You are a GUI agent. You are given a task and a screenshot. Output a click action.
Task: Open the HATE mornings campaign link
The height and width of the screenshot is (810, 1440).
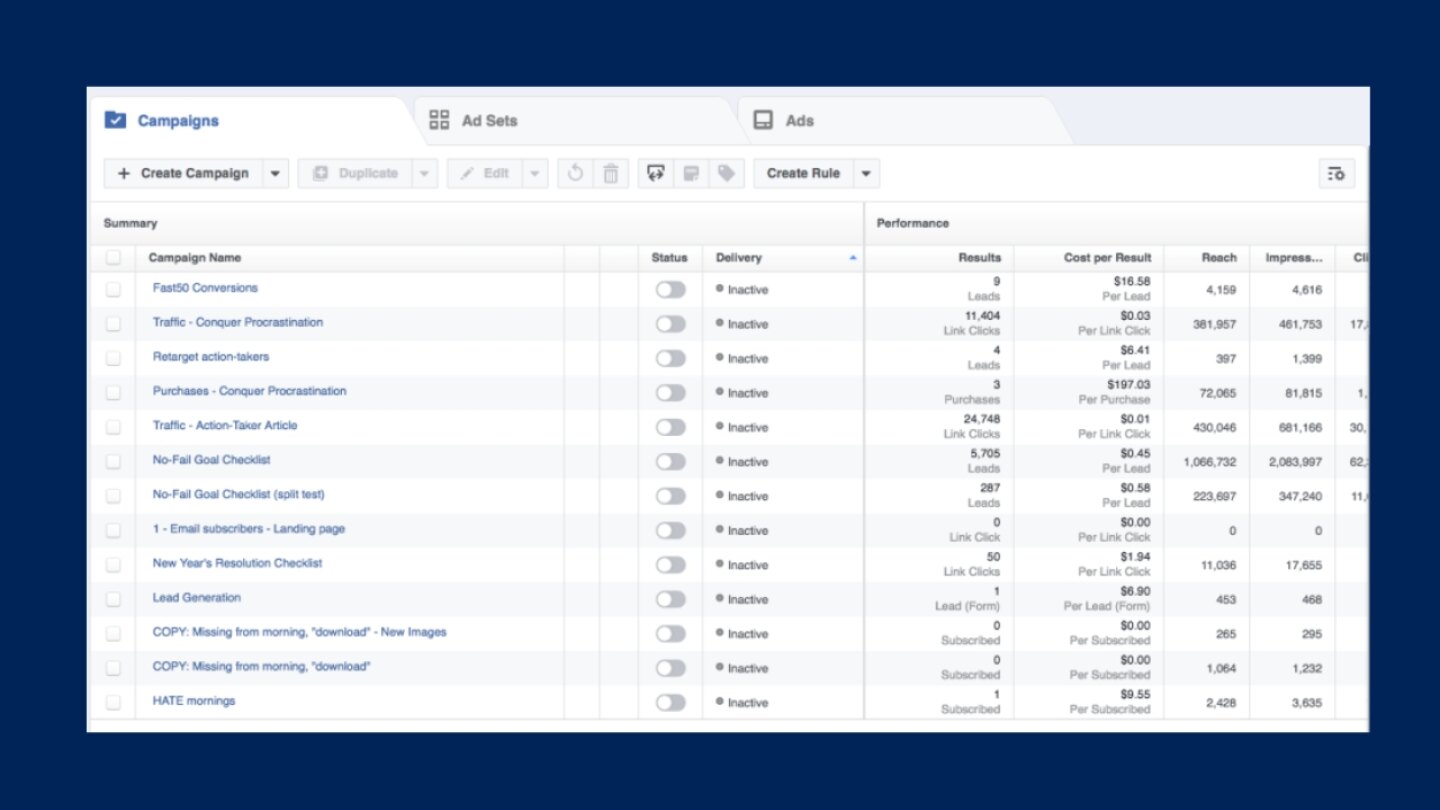(194, 700)
